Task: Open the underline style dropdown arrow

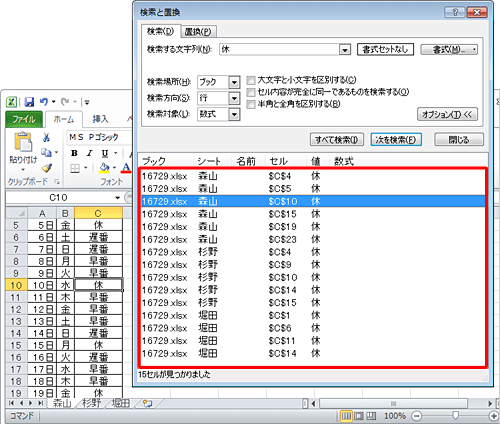Action: click(x=116, y=153)
